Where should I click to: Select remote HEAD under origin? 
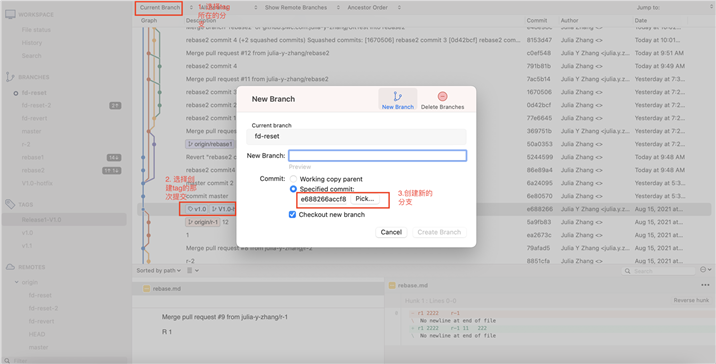pos(37,334)
